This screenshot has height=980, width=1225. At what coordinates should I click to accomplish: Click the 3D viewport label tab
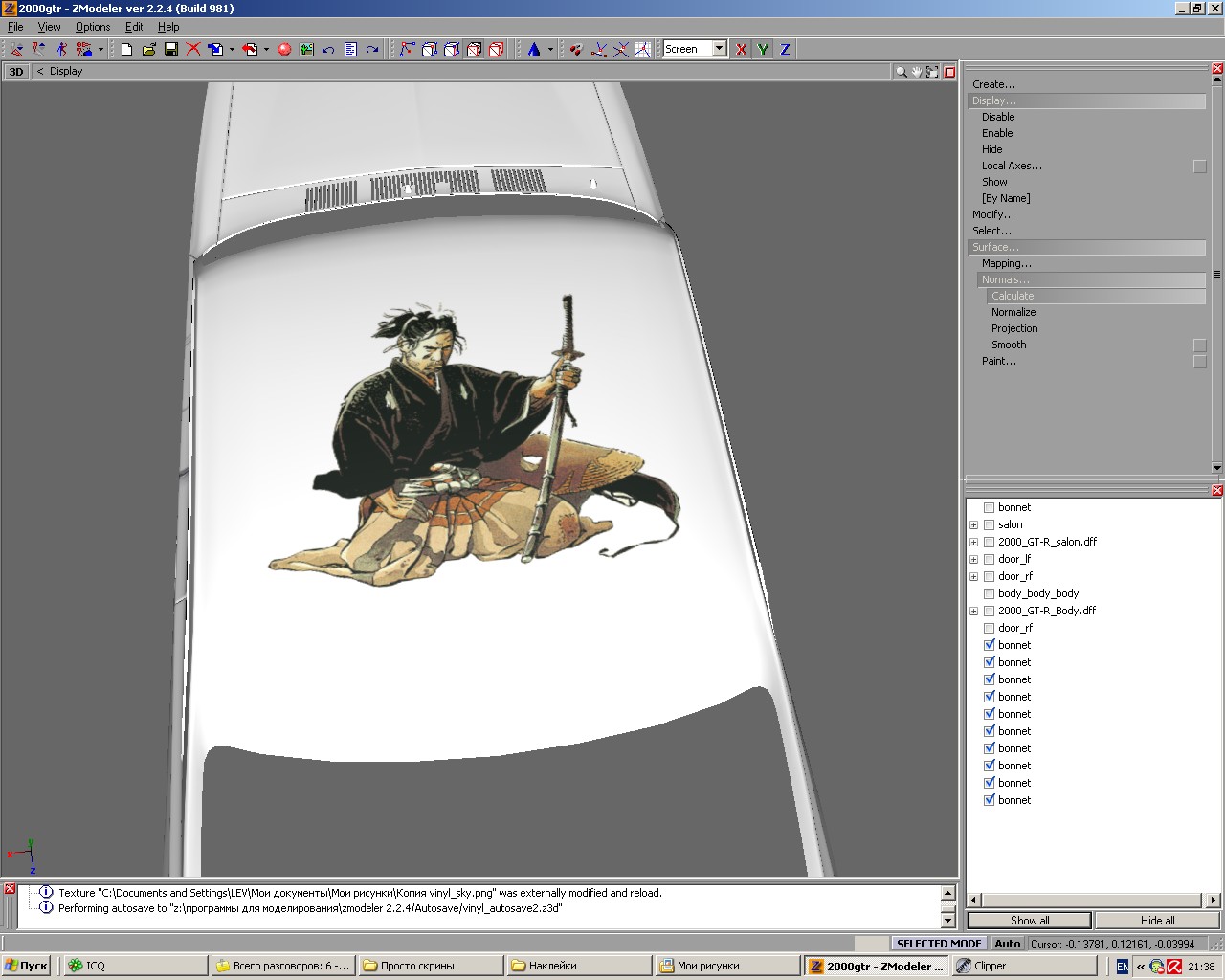[16, 72]
